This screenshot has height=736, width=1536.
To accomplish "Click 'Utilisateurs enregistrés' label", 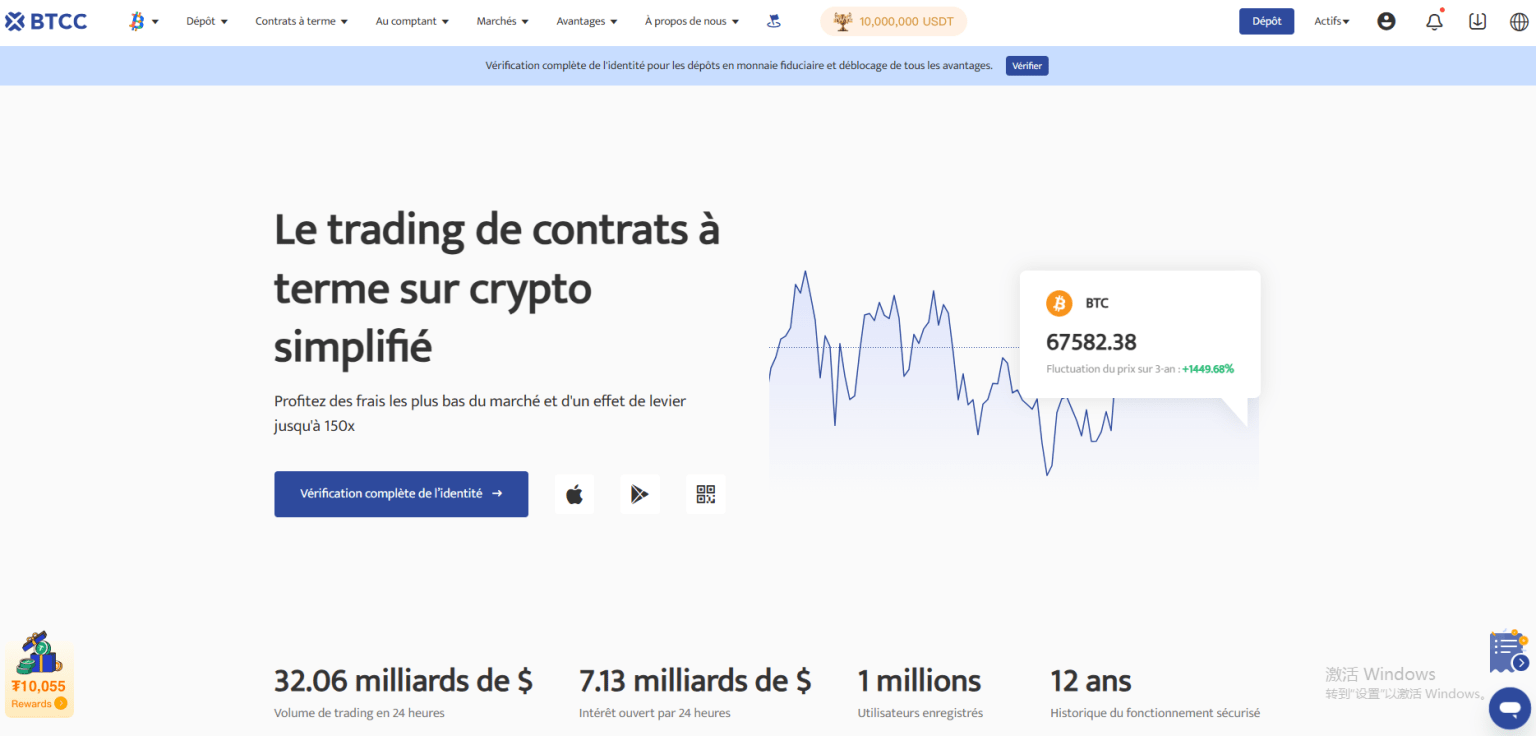I will (x=920, y=713).
